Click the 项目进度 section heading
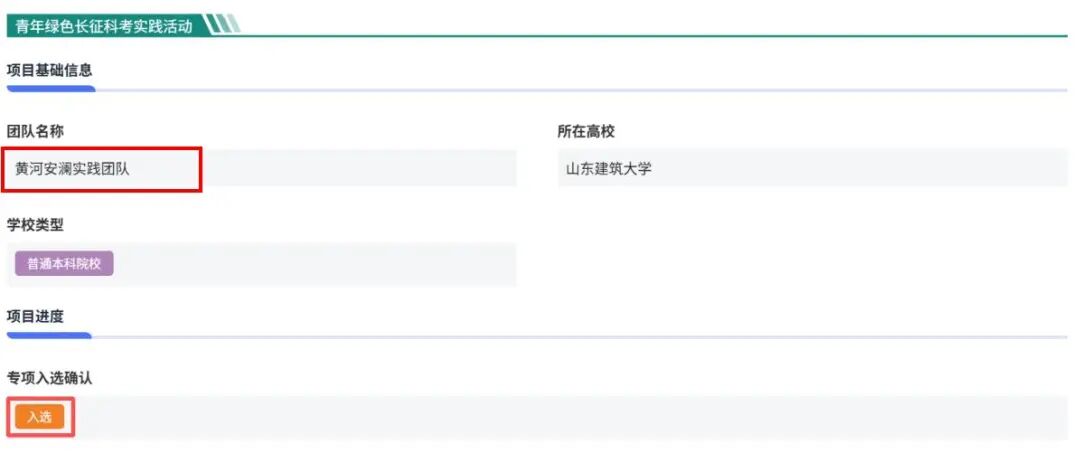Image resolution: width=1080 pixels, height=454 pixels. pos(35,317)
